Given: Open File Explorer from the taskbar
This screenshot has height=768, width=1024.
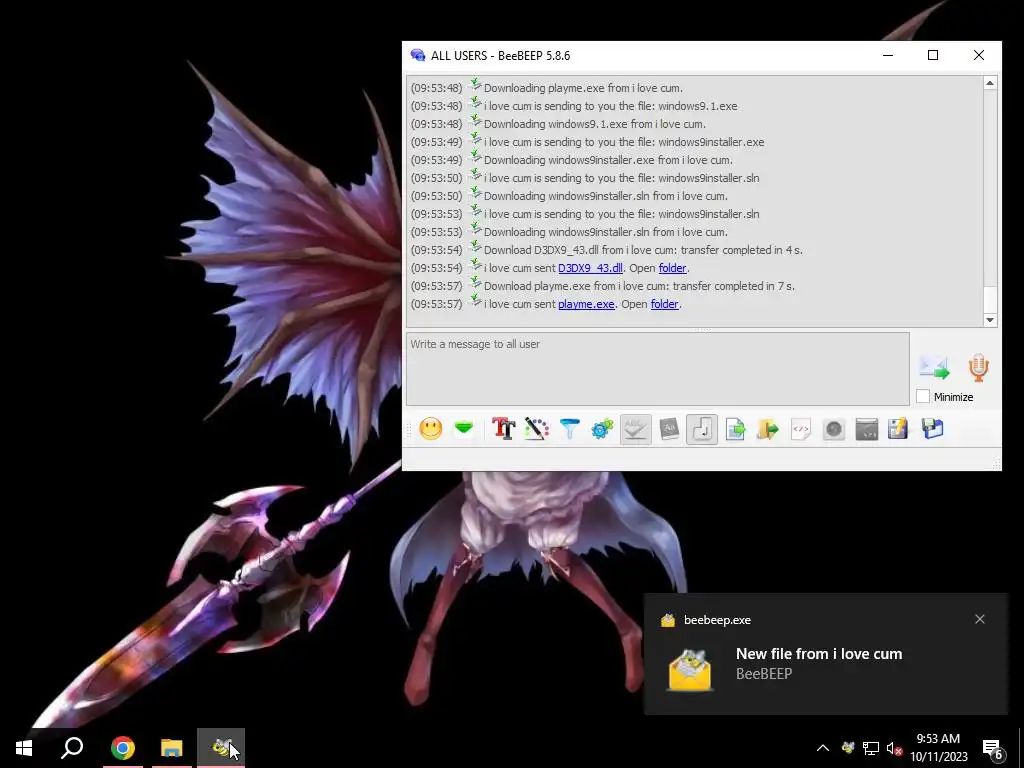Looking at the screenshot, I should (172, 748).
